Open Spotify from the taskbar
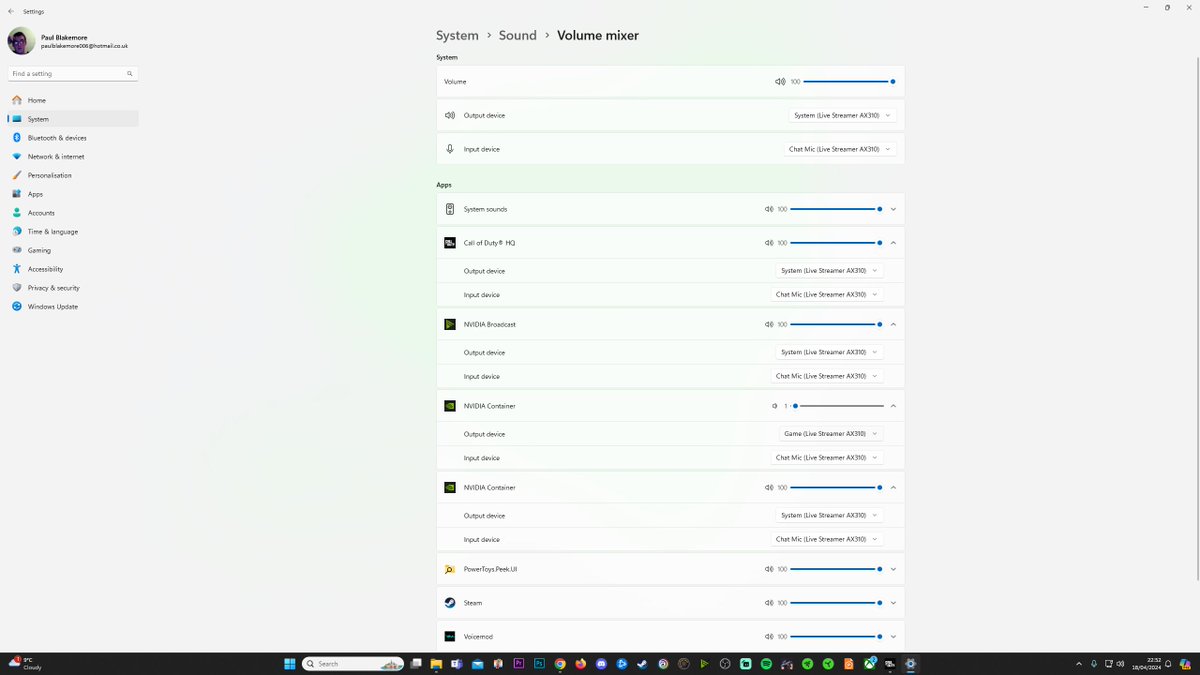Screen dimensions: 1200x675 tap(766, 663)
